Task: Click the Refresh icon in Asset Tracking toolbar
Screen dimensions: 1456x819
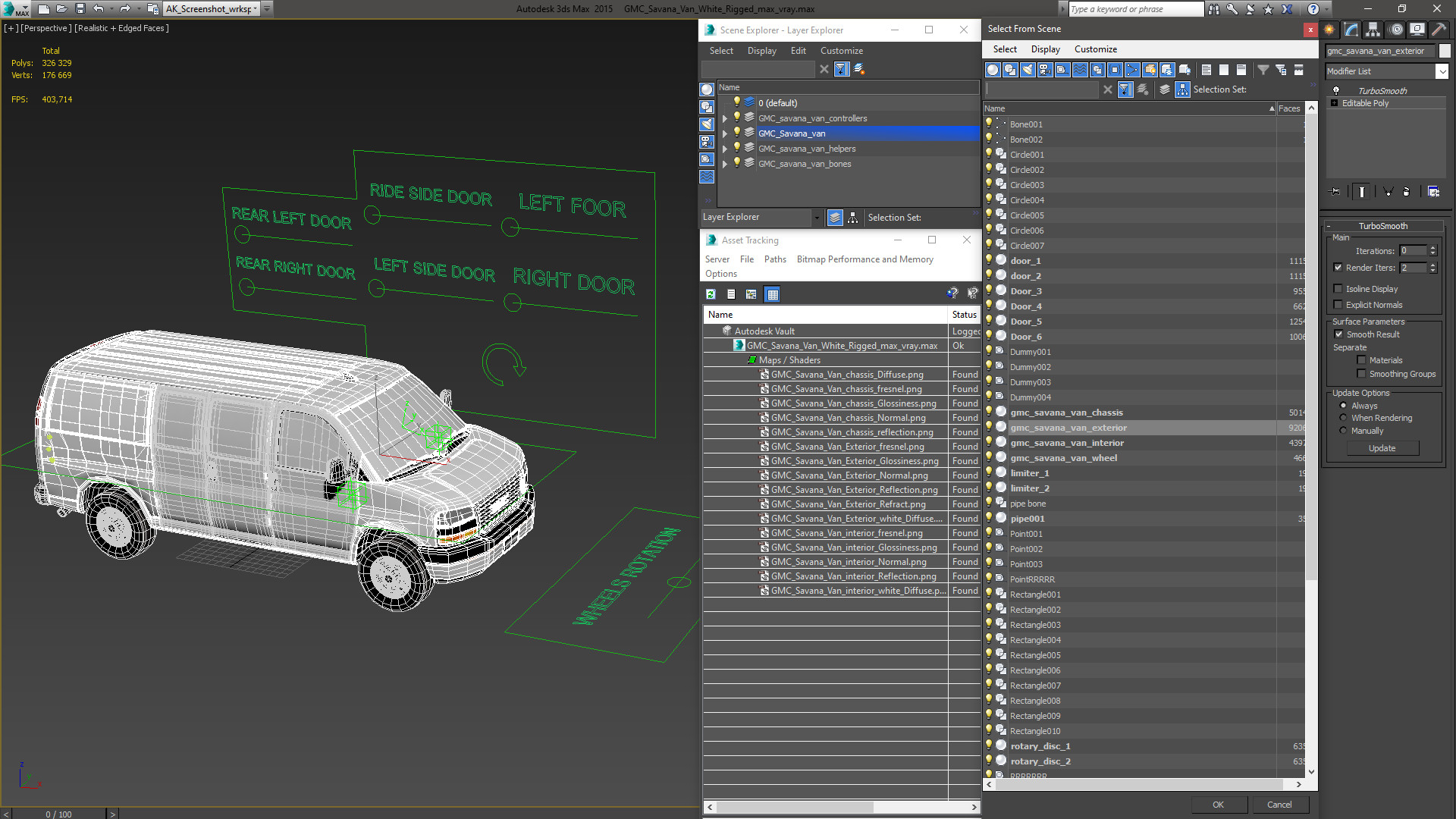Action: [x=711, y=294]
